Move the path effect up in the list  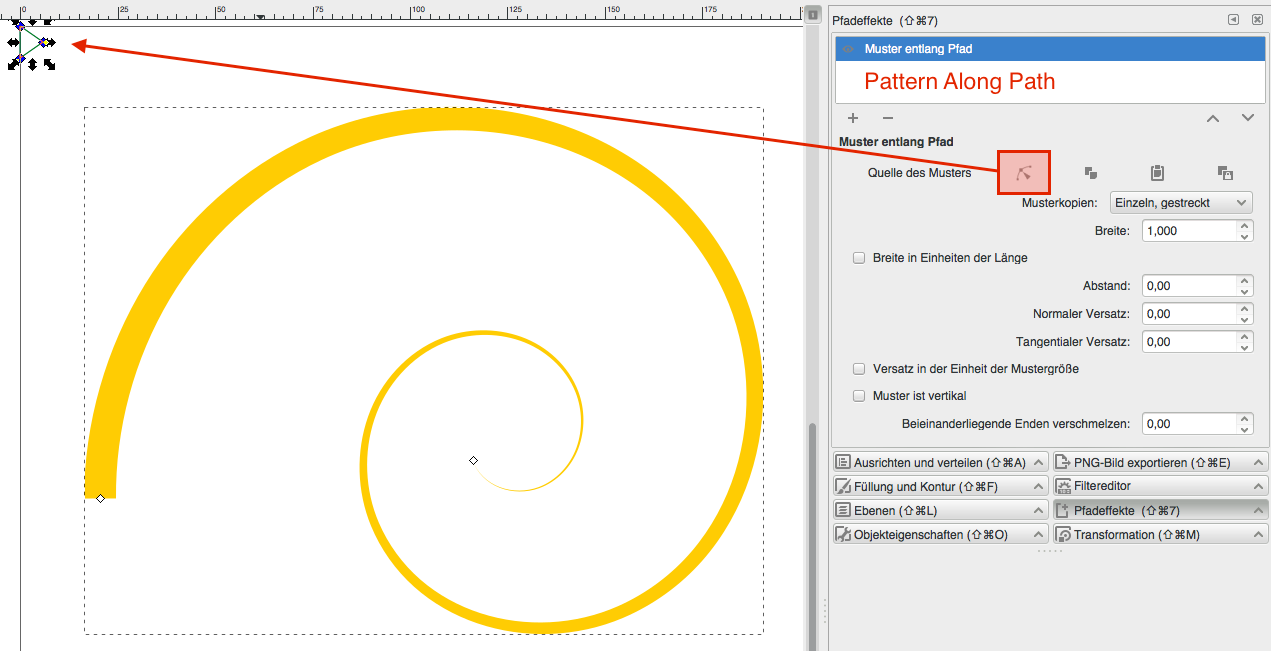[x=1213, y=118]
